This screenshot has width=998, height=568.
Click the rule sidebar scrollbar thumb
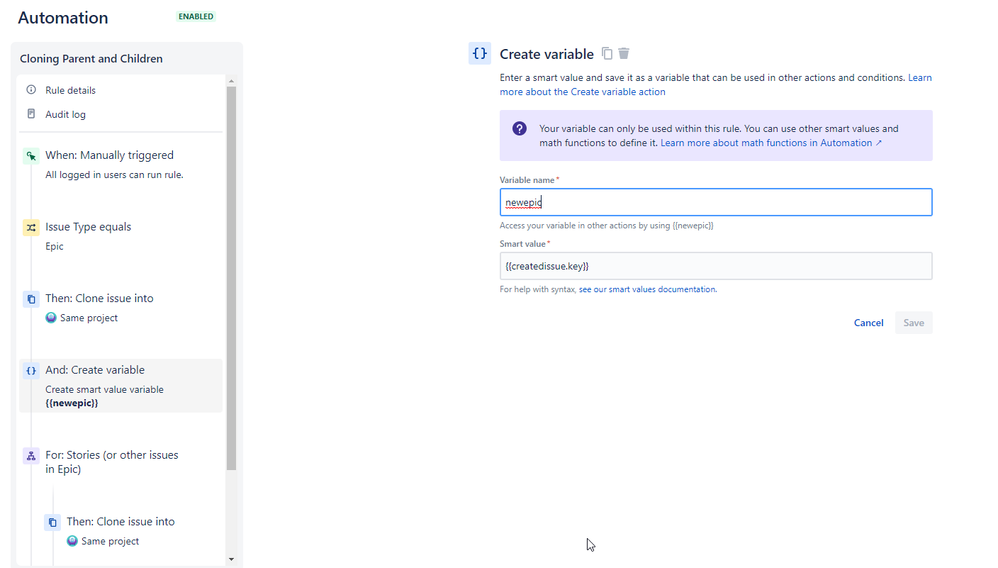[231, 278]
